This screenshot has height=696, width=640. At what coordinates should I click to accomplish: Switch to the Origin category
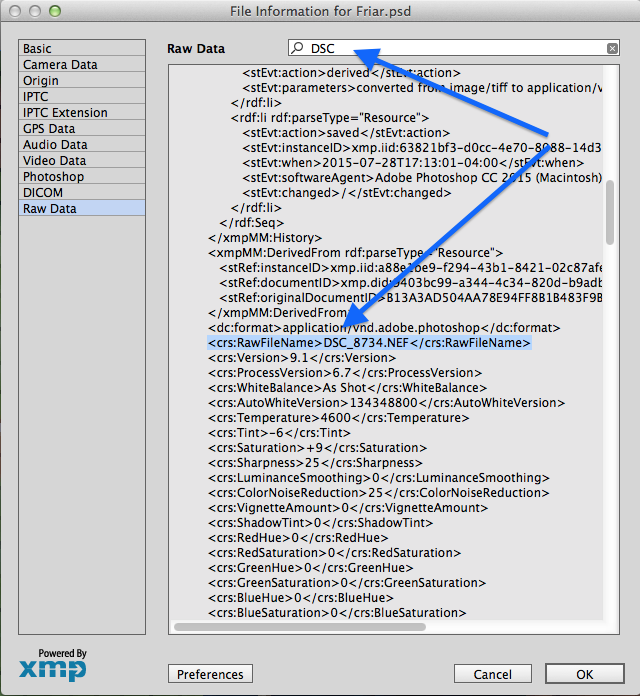tap(82, 80)
